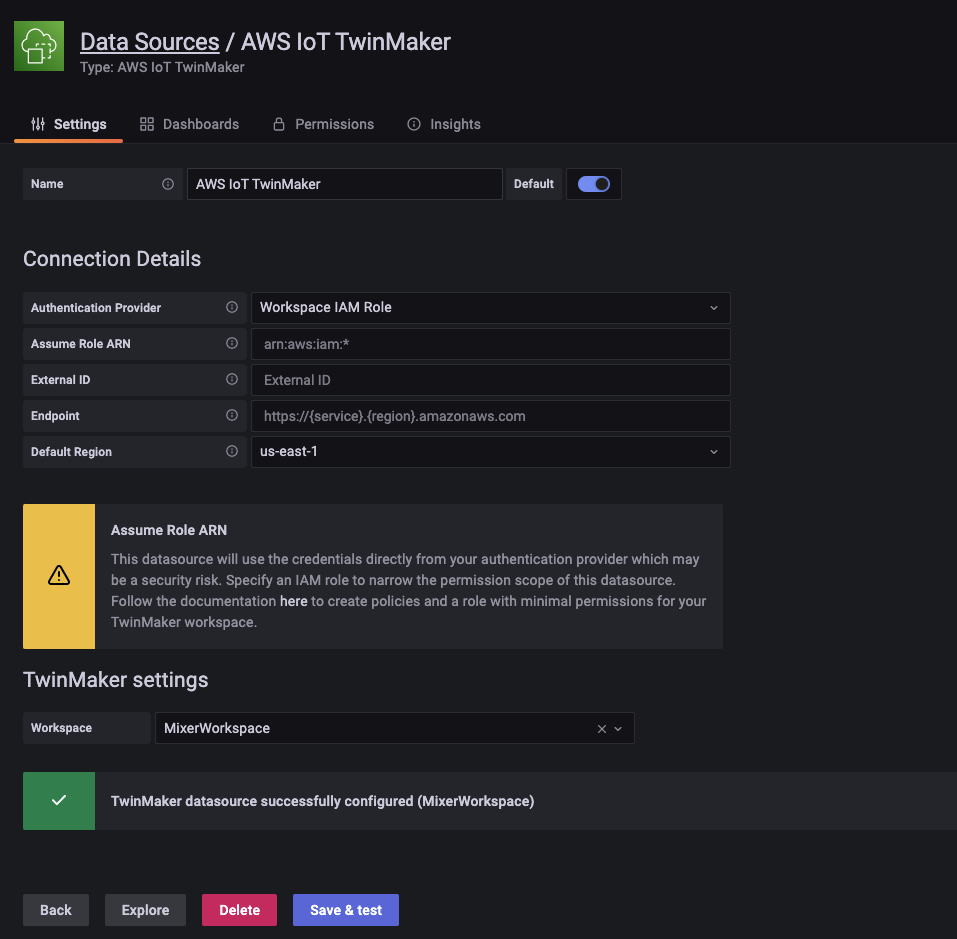
Task: Click the Explore button
Action: point(145,910)
